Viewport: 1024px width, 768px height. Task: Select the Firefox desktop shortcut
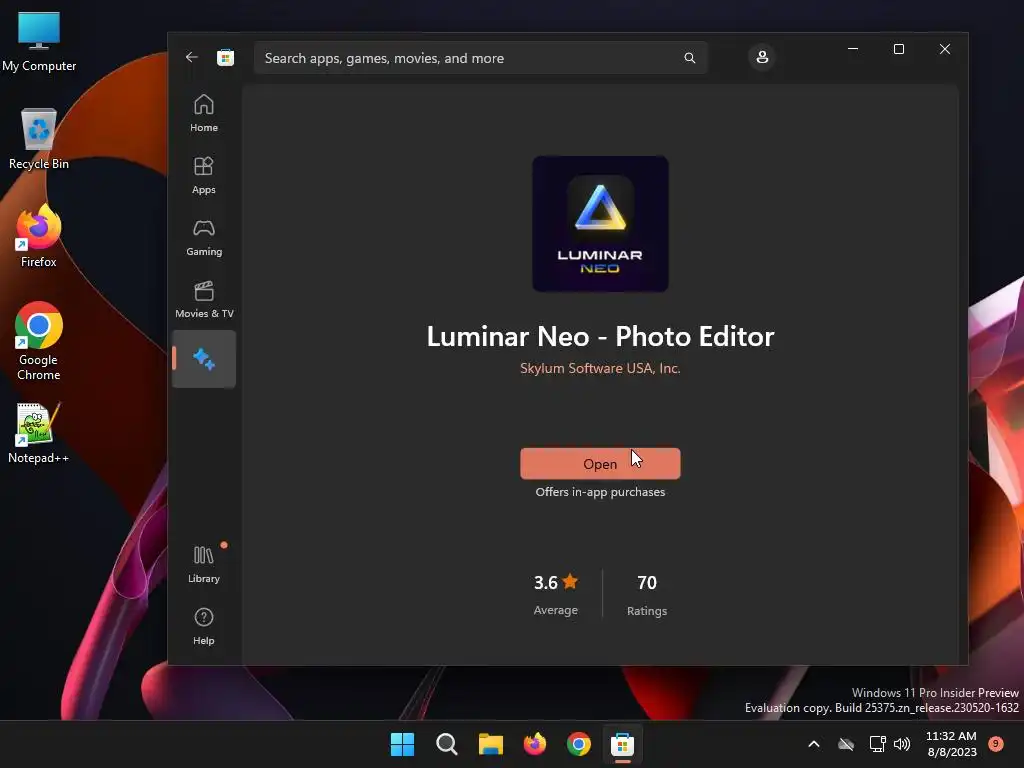39,236
